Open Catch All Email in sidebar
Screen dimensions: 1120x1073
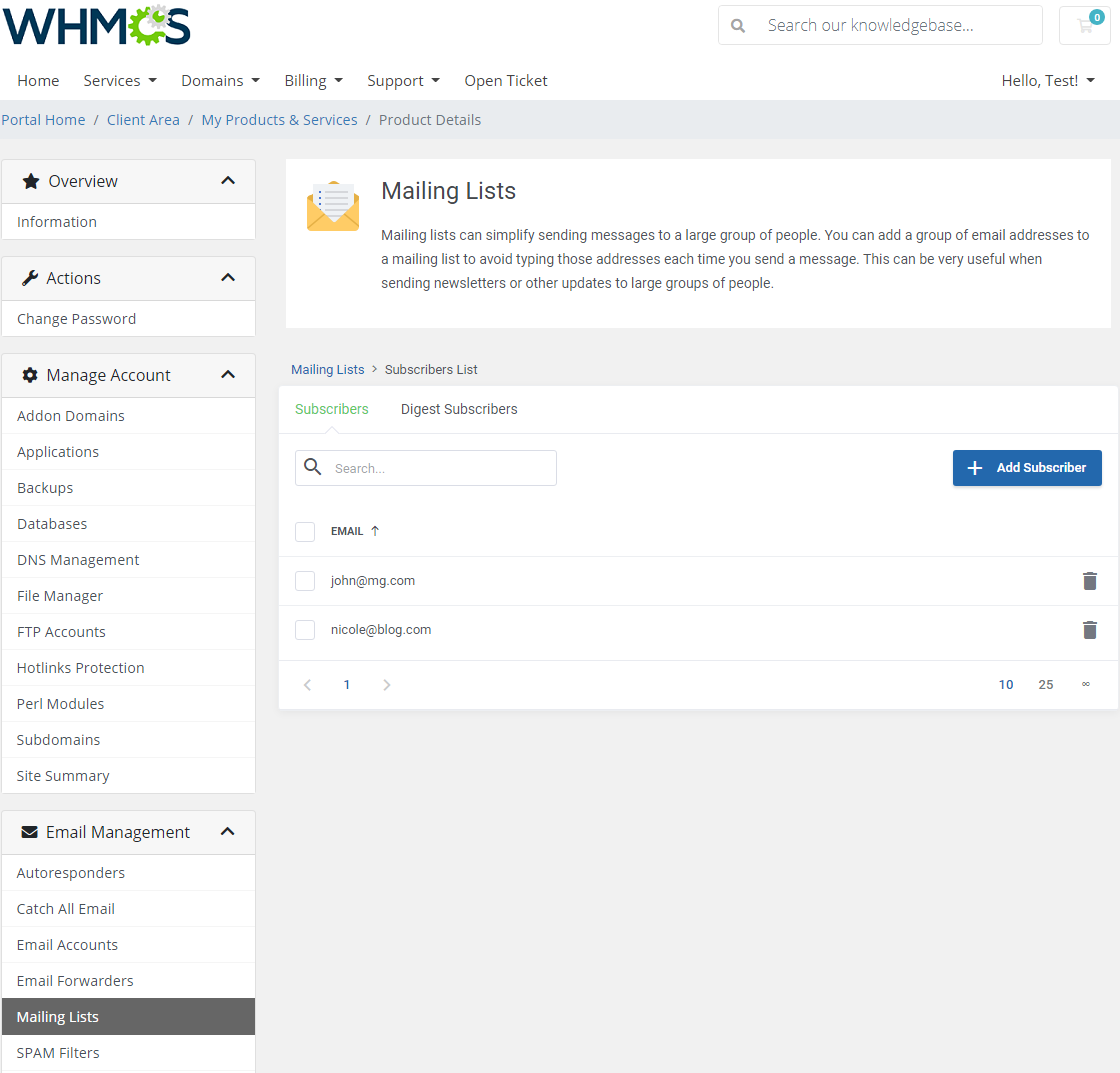pyautogui.click(x=129, y=909)
